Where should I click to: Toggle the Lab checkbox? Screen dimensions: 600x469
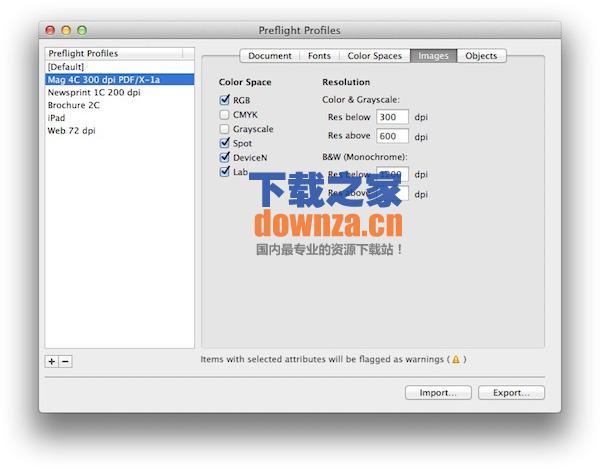pyautogui.click(x=225, y=171)
